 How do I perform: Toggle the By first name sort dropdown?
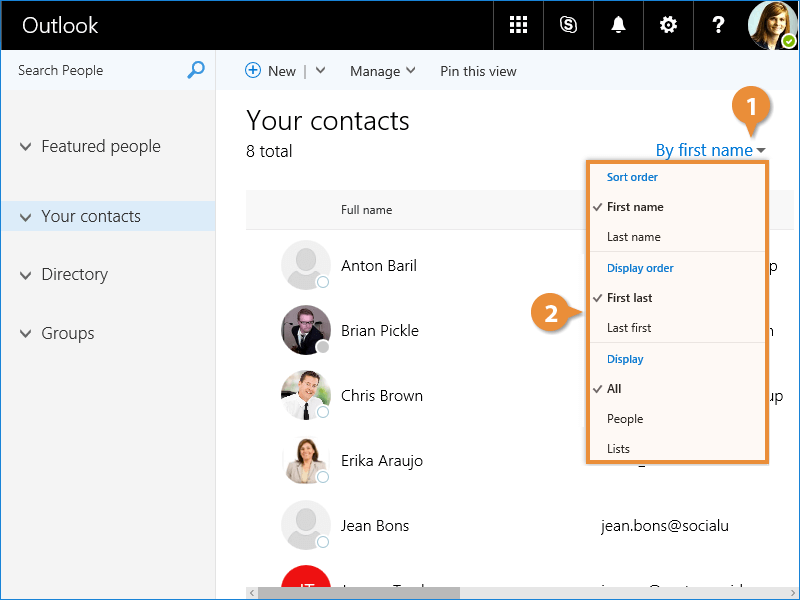[710, 151]
